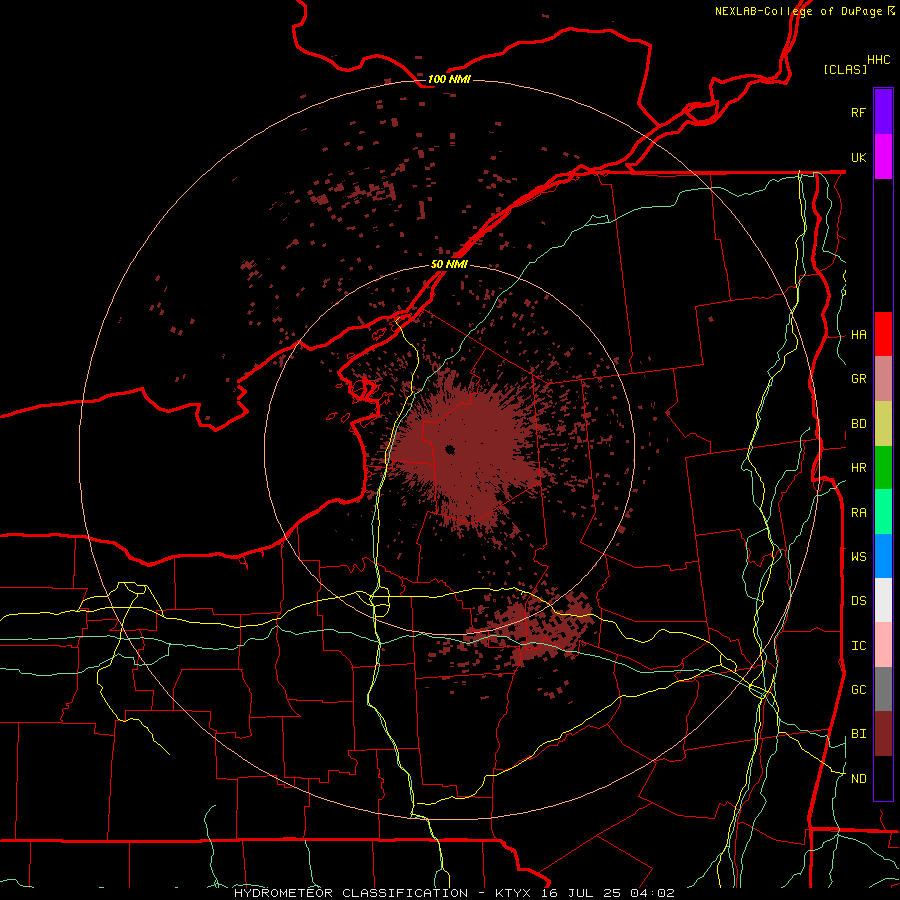Click the "HHC" product label
900x900 pixels.
878,60
